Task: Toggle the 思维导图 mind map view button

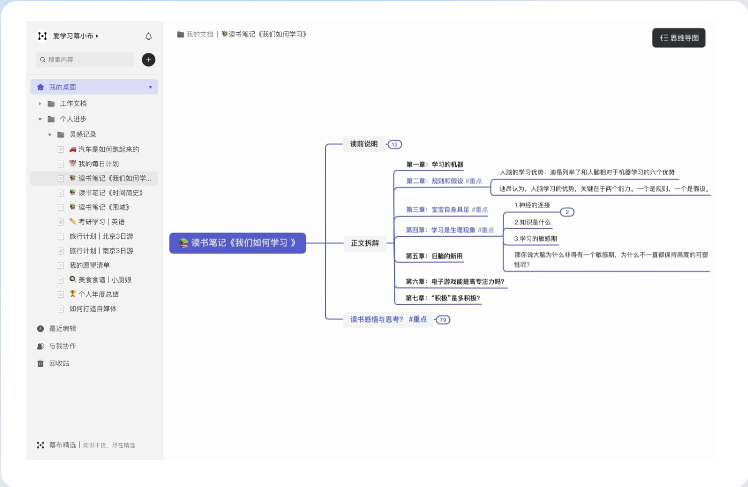Action: (x=678, y=38)
